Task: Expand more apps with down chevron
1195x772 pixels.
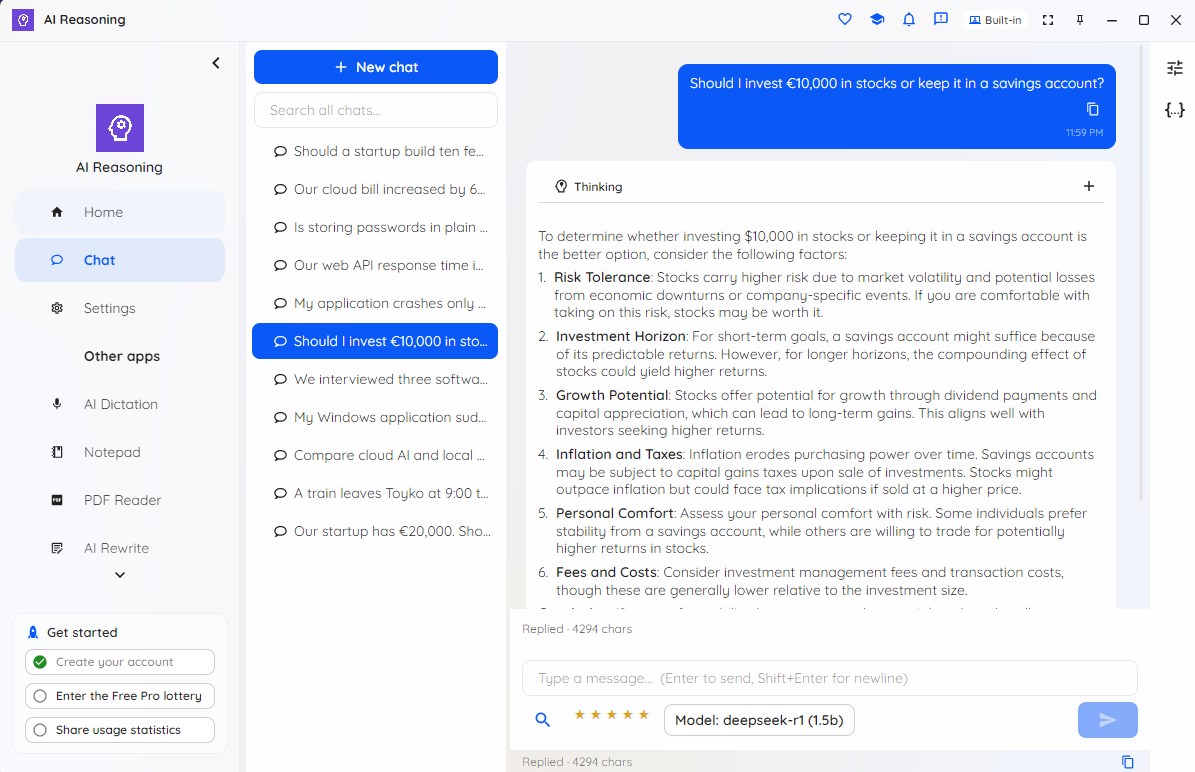Action: coord(120,575)
